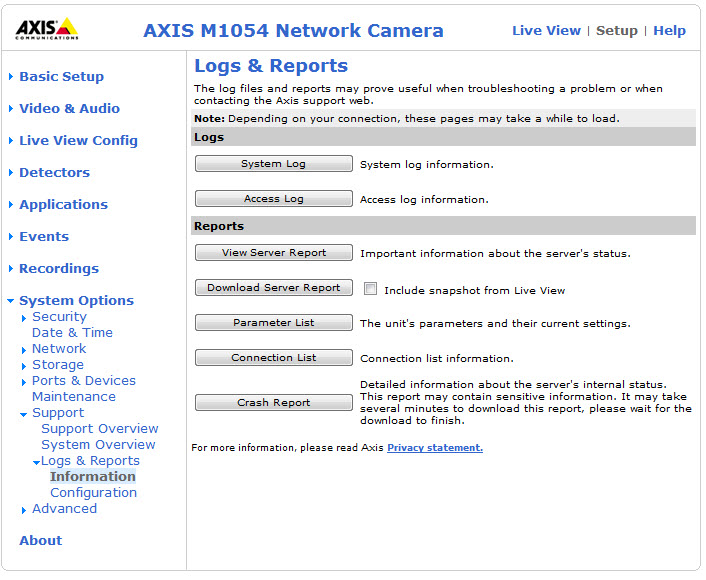706x580 pixels.
Task: Collapse the Logs & Reports sidebar arrow
Action: pos(37,463)
